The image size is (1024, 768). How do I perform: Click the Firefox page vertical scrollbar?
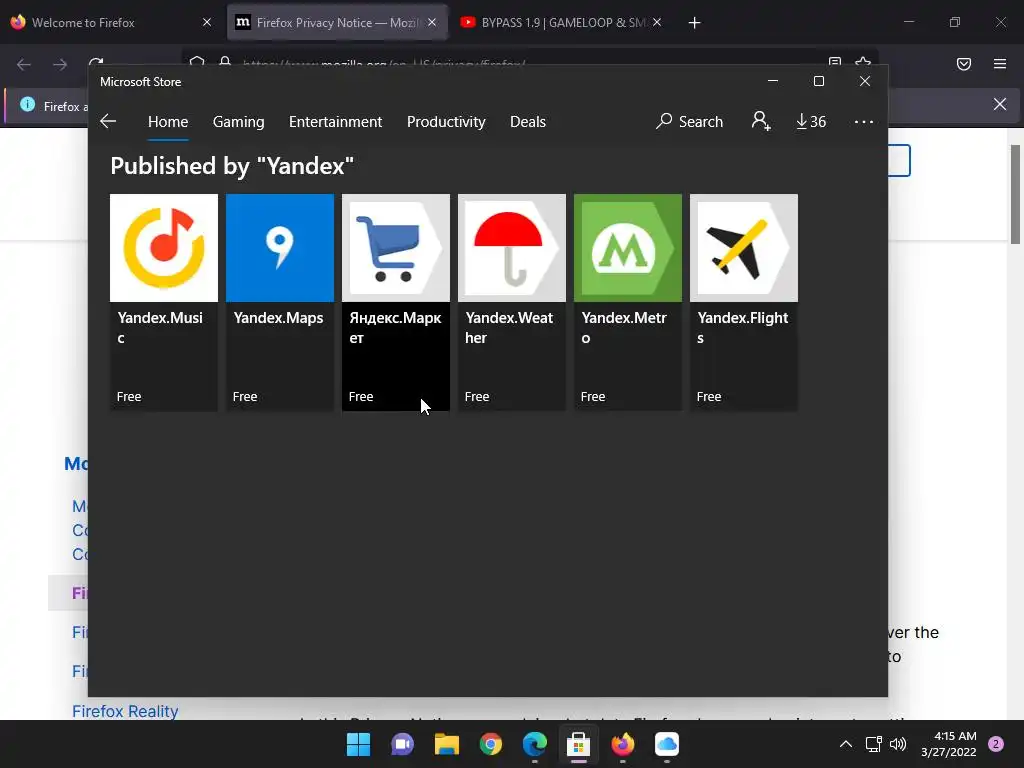coord(1016,195)
